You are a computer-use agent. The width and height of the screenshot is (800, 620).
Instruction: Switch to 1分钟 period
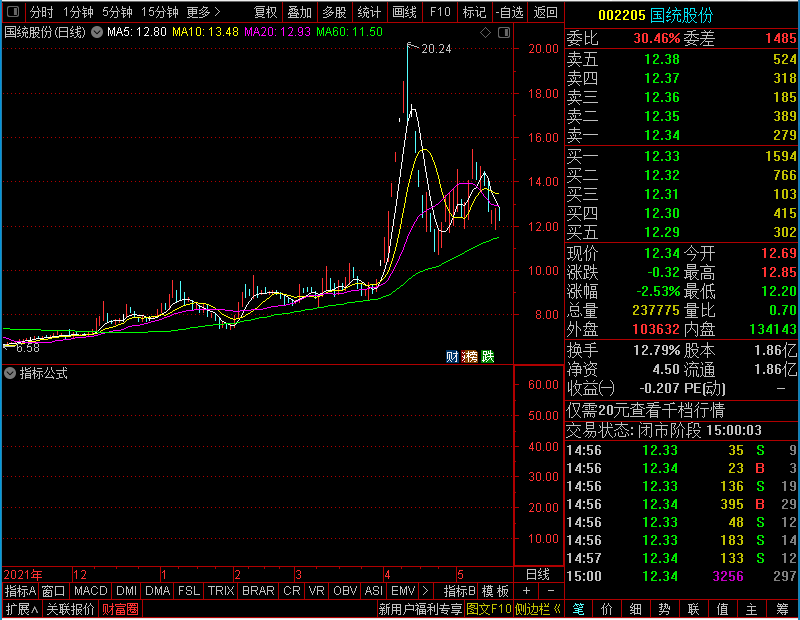click(x=78, y=12)
